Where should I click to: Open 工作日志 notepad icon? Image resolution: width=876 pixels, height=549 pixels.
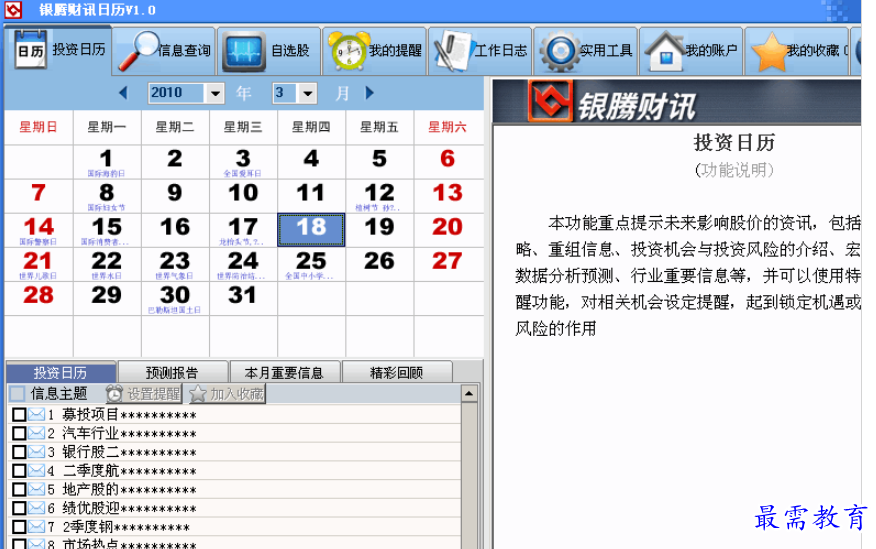(454, 51)
